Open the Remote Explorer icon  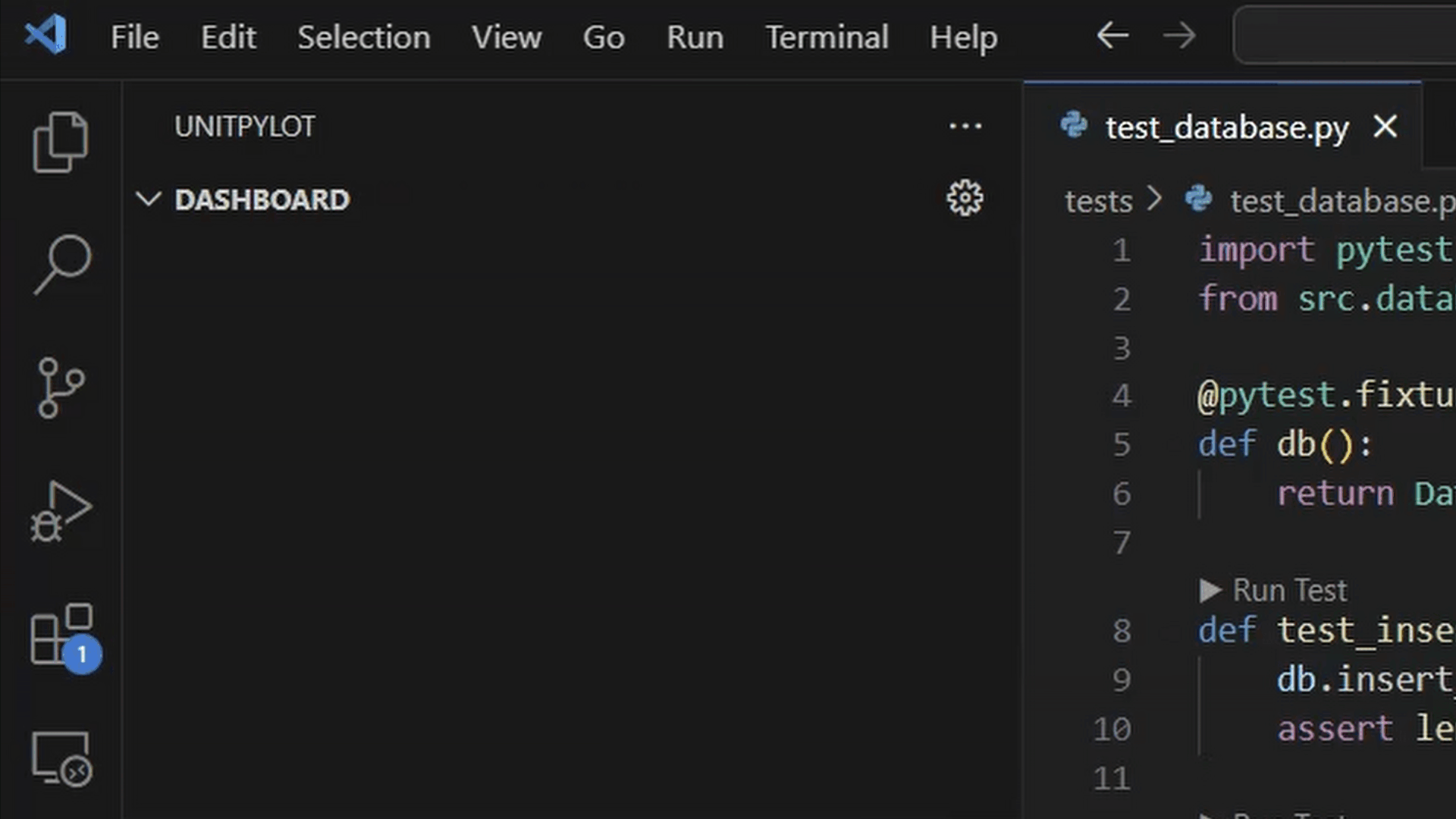click(61, 758)
